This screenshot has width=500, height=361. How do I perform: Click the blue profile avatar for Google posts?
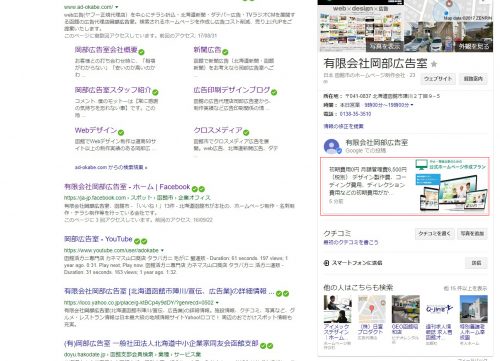332,146
